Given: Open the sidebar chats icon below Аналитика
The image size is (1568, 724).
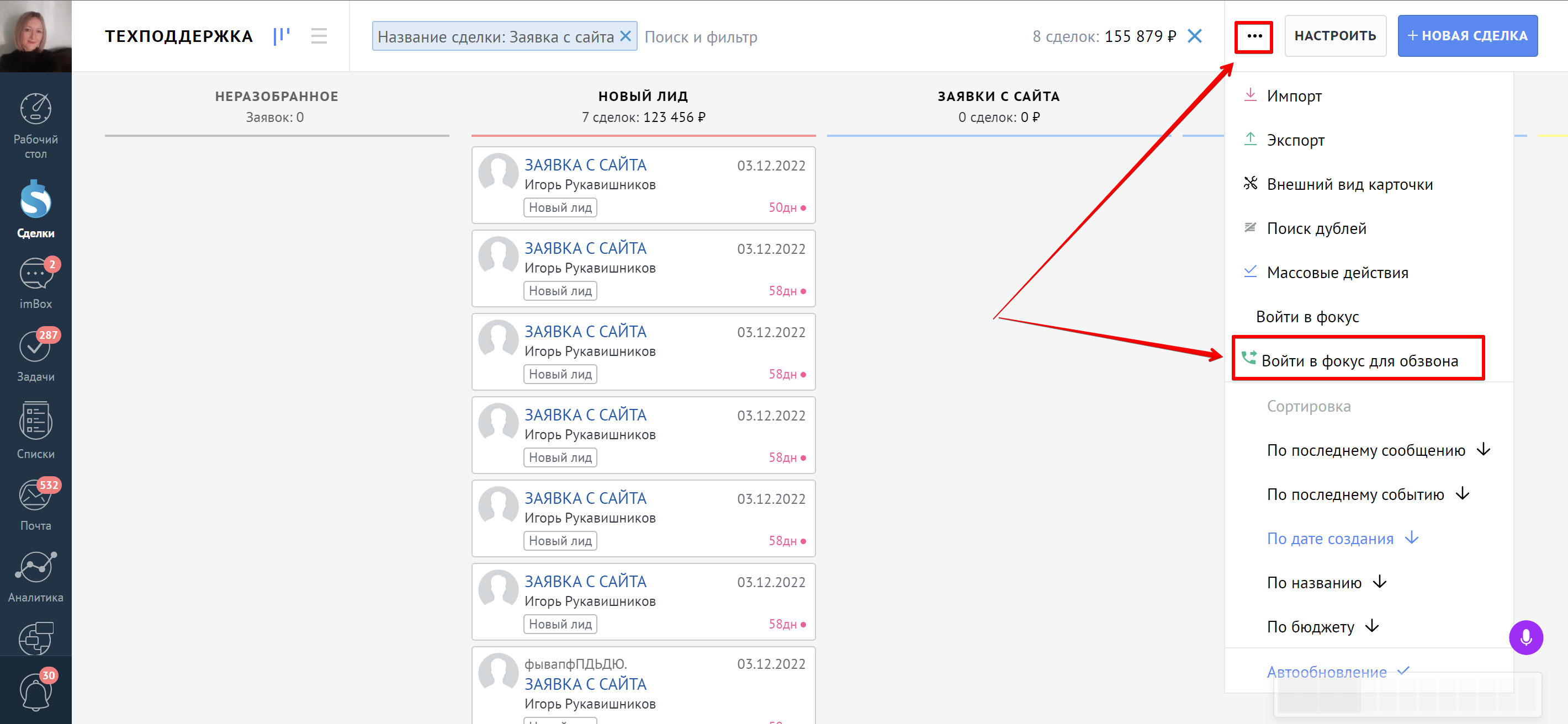Looking at the screenshot, I should (x=35, y=638).
